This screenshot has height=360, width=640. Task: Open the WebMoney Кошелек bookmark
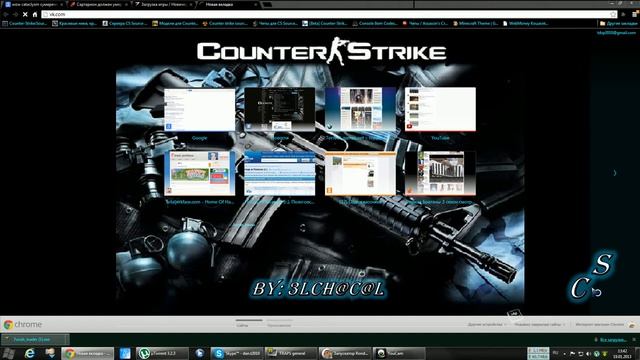(525, 24)
